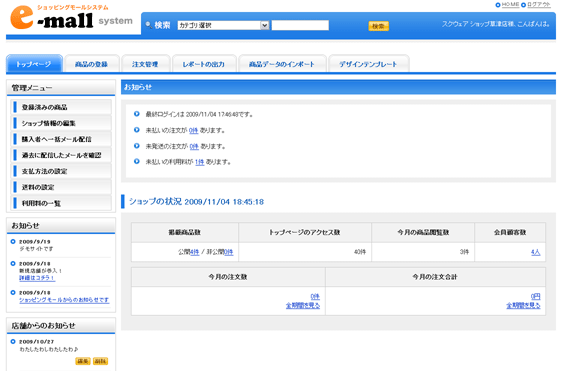Screen dimensions: 563x371
Task: Click 全期間を見る under monthly order total
Action: pos(523,305)
